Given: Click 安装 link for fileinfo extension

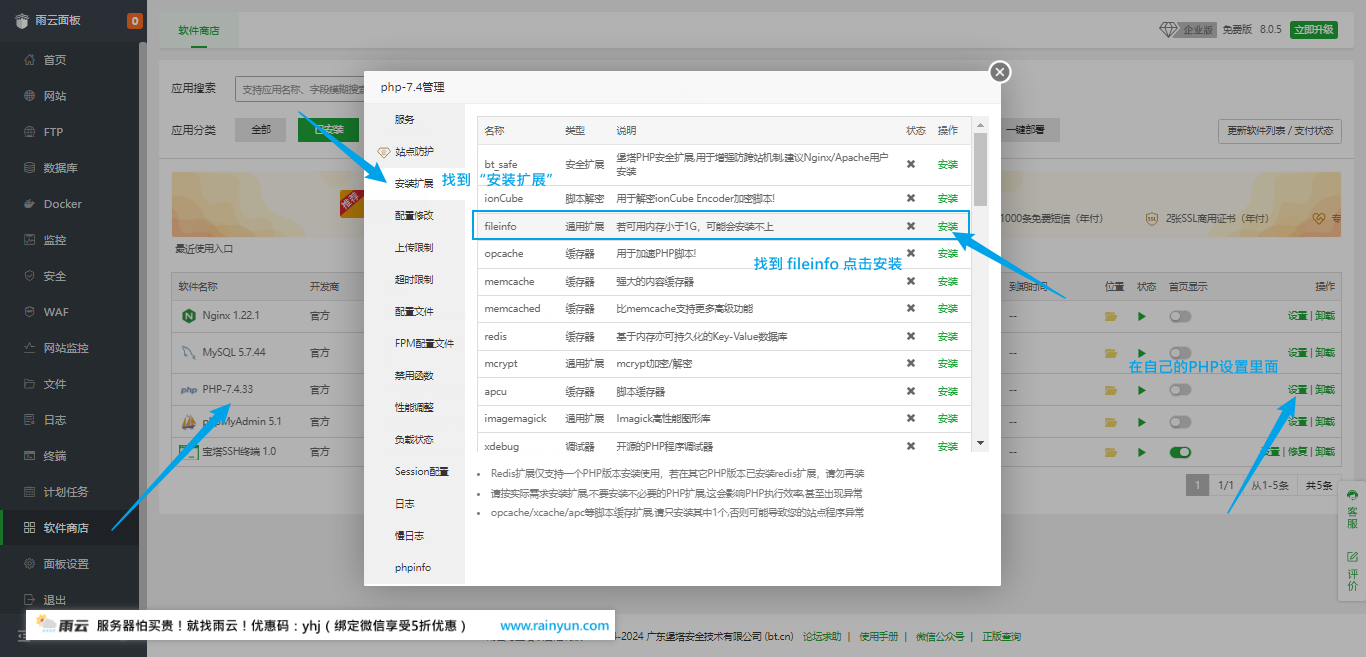Looking at the screenshot, I should 948,227.
